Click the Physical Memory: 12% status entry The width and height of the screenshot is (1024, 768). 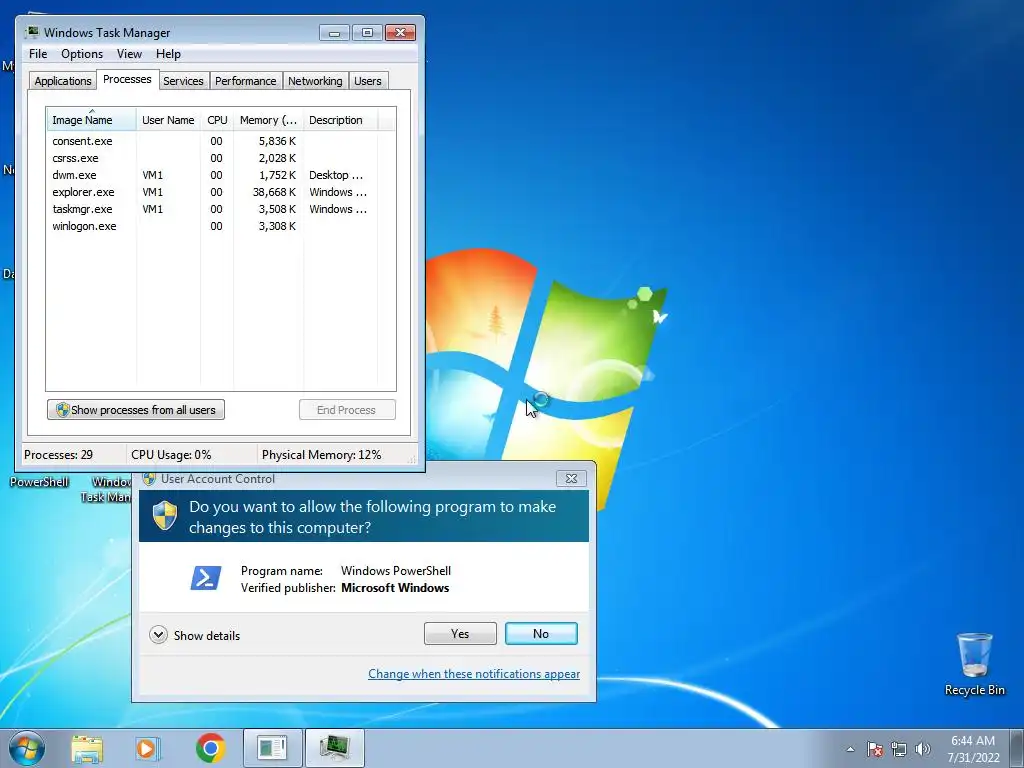[x=321, y=455]
